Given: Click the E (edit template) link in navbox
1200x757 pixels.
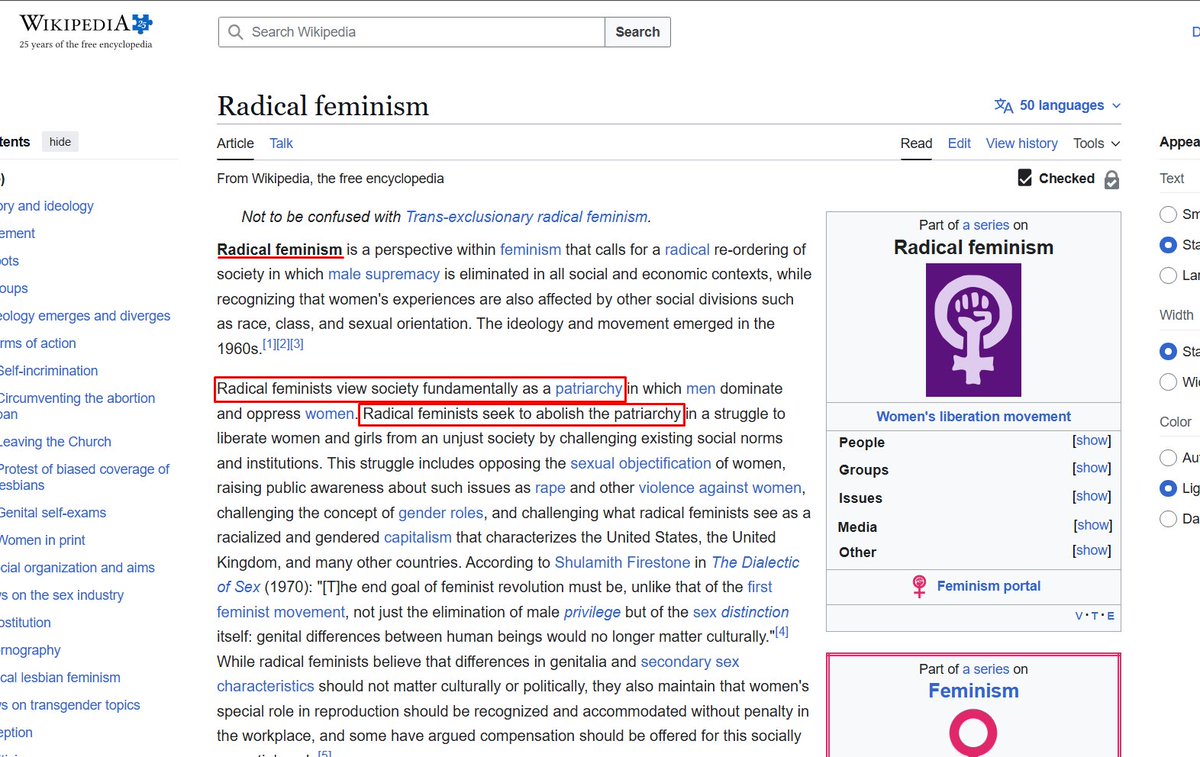Looking at the screenshot, I should pyautogui.click(x=1111, y=616).
